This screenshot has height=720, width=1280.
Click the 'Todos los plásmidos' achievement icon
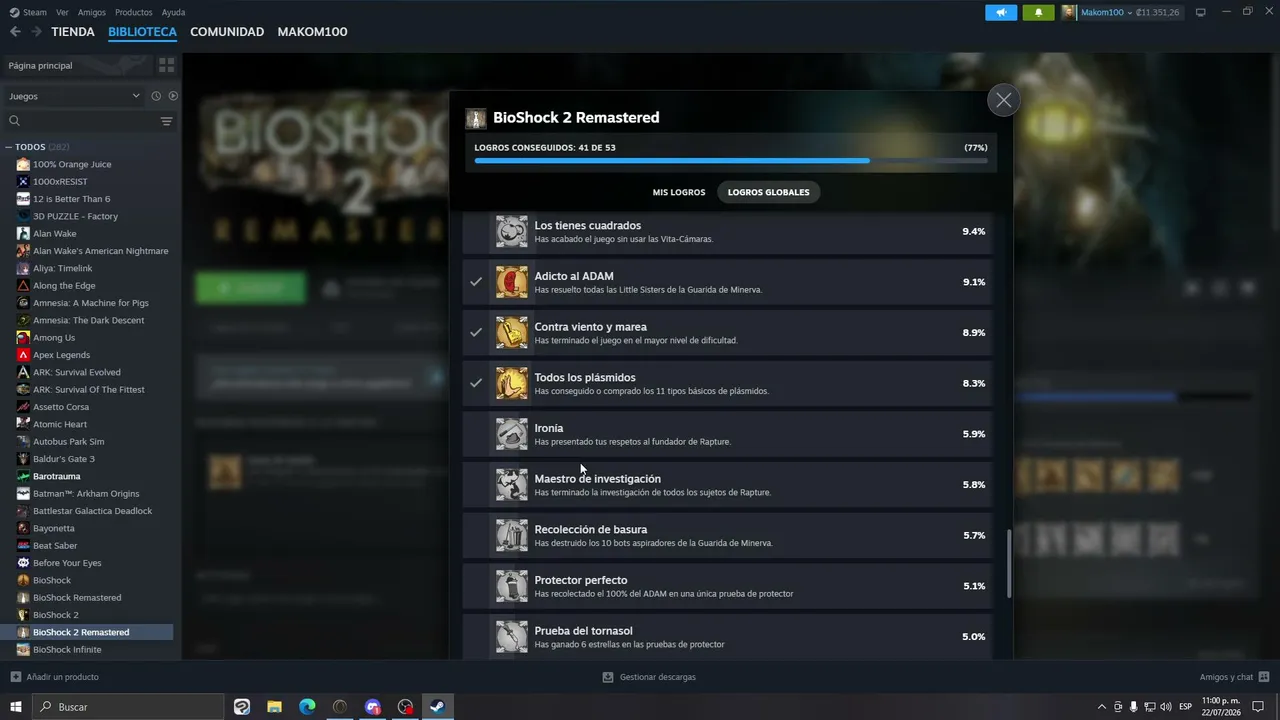pos(511,383)
